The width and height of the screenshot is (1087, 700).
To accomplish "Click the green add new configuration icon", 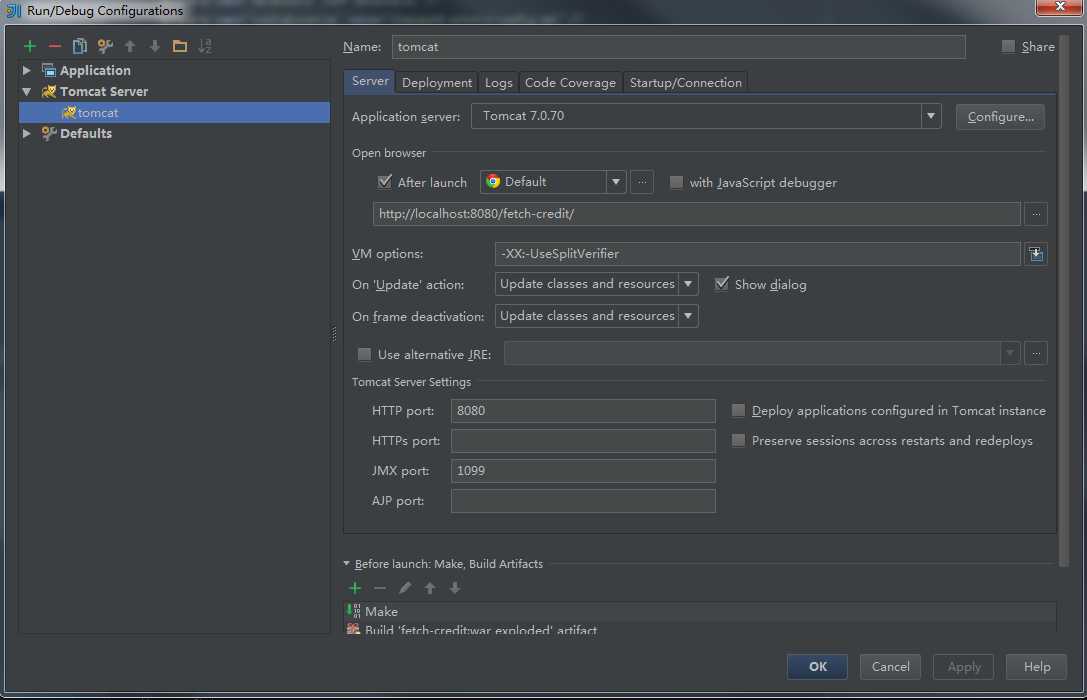I will pos(30,46).
